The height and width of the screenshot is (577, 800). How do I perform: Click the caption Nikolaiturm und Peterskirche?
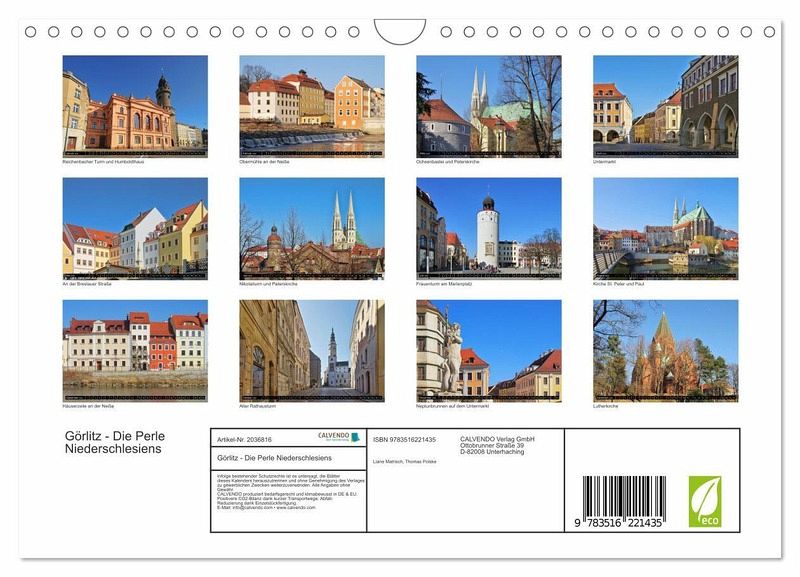pos(268,284)
